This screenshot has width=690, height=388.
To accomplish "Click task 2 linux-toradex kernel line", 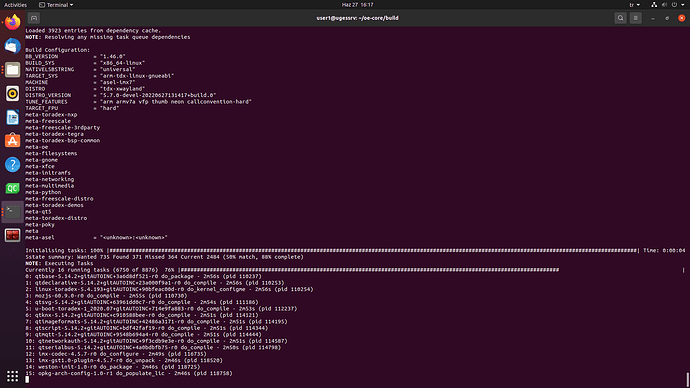I will (x=169, y=289).
